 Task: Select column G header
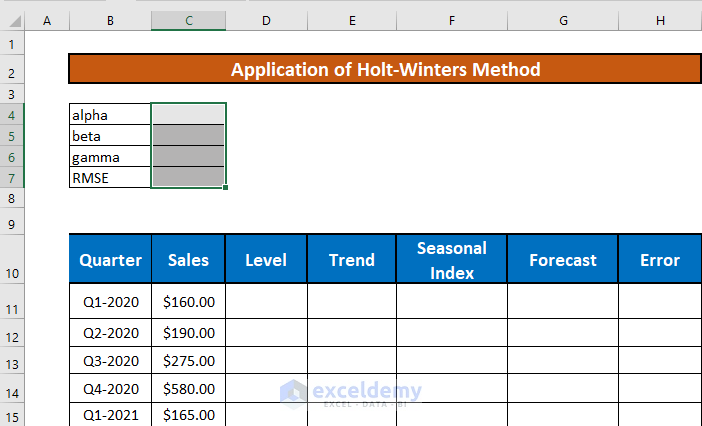[563, 21]
